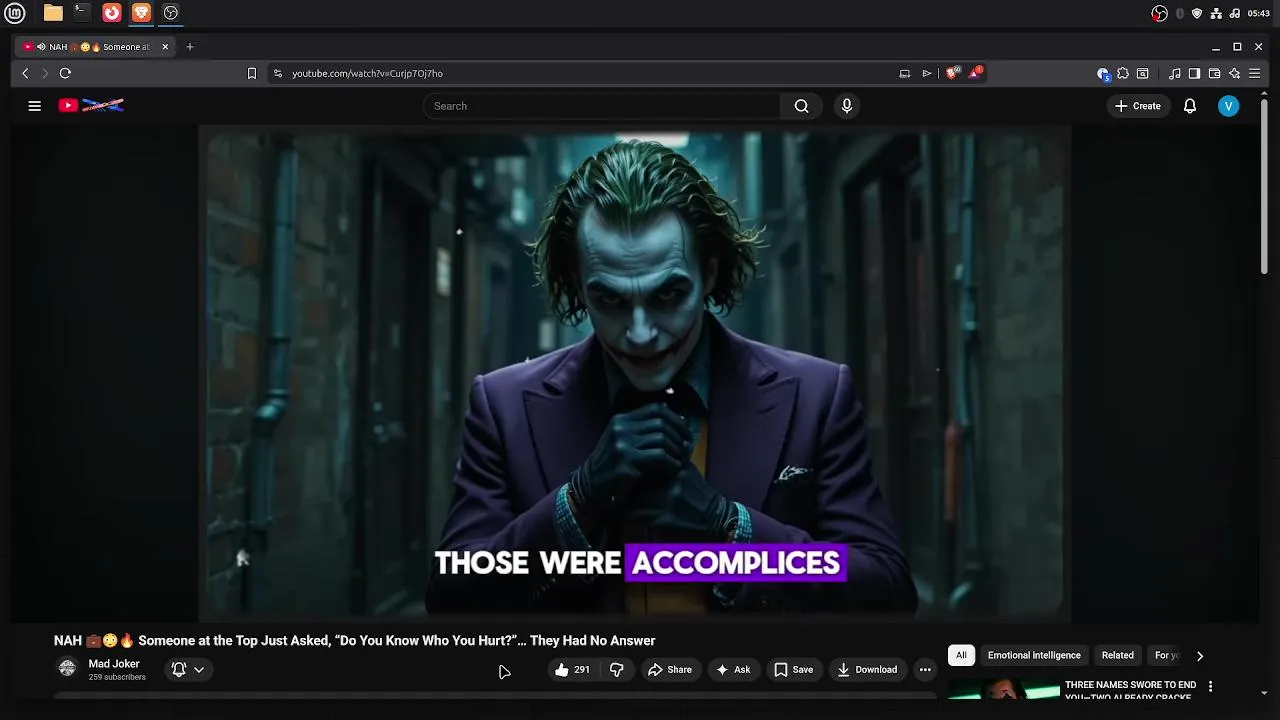Open the tab search window icon
The width and height of the screenshot is (1280, 720).
(1143, 73)
